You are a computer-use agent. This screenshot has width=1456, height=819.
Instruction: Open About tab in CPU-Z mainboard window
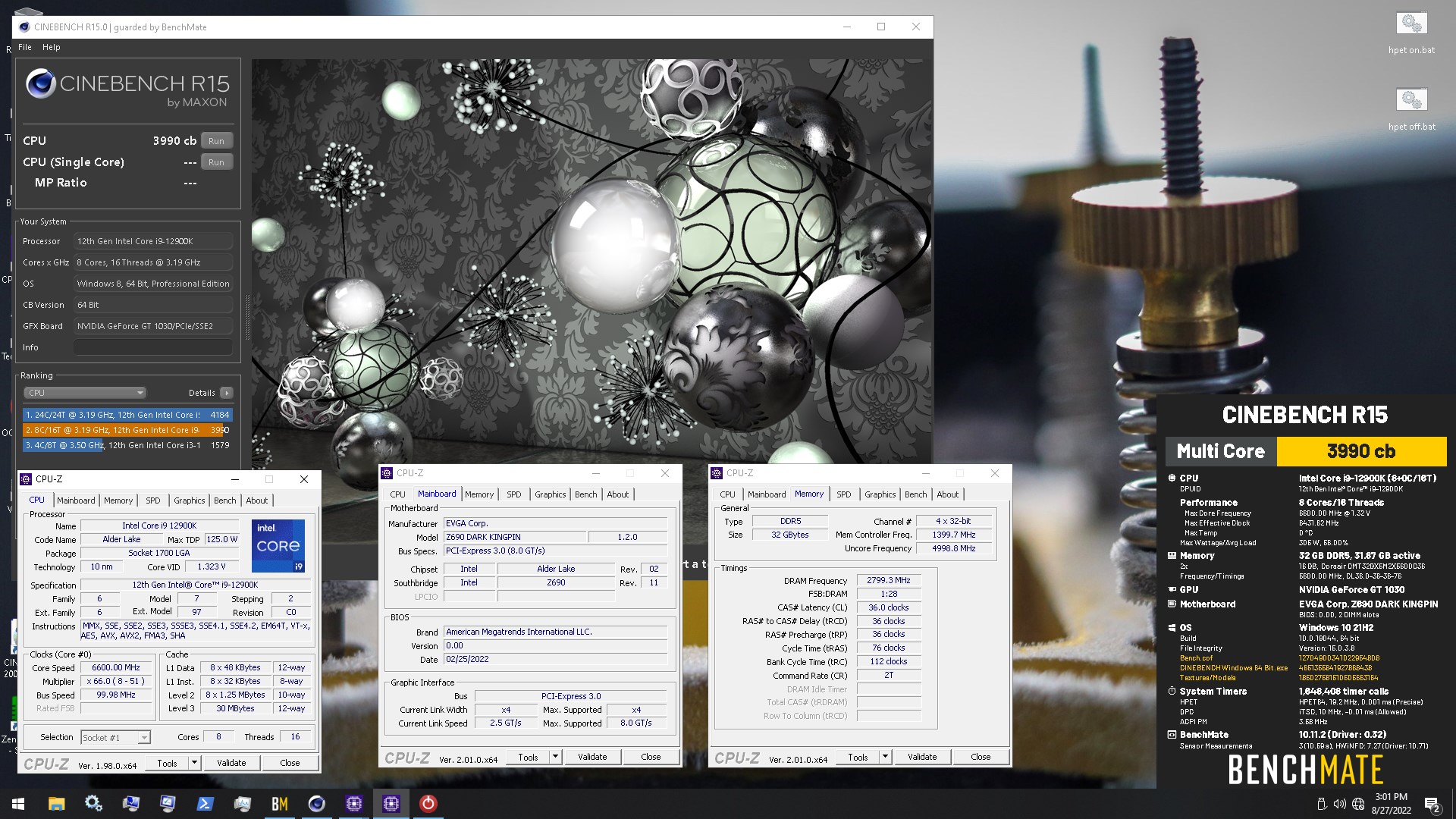tap(618, 494)
